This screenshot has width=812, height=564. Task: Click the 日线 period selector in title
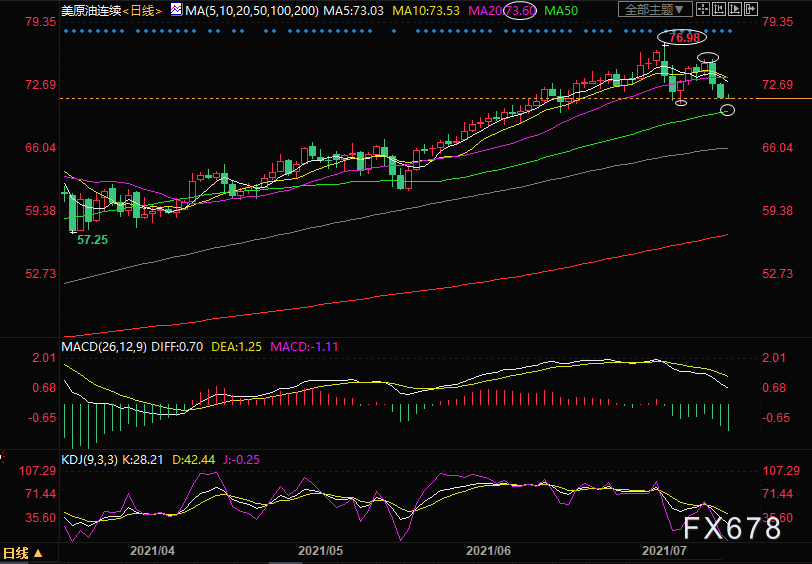(x=142, y=10)
